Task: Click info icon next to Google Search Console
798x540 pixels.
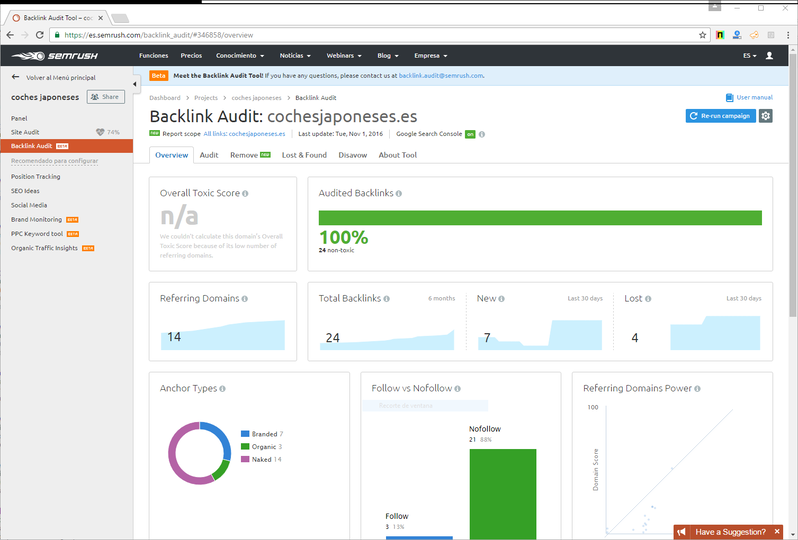Action: click(481, 134)
